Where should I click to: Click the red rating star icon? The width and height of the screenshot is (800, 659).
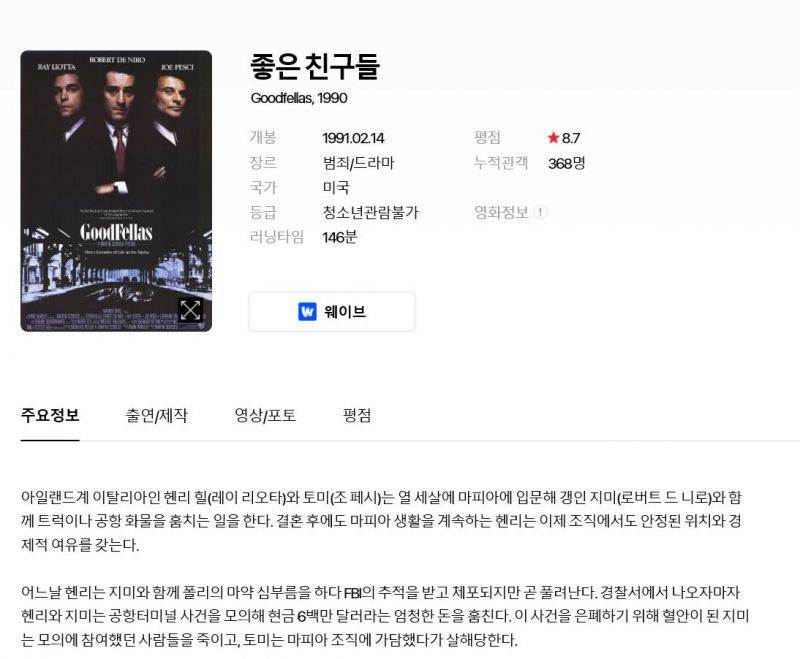click(553, 138)
